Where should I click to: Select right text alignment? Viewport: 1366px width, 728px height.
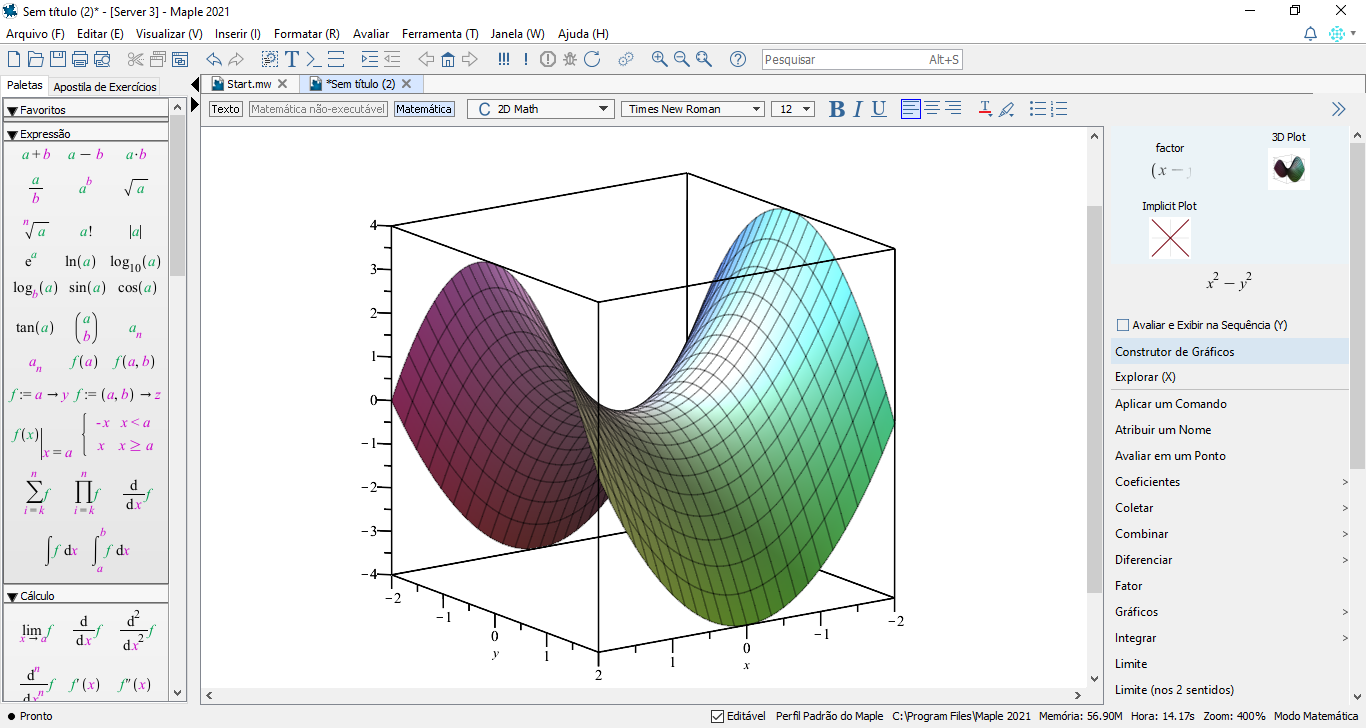point(954,109)
